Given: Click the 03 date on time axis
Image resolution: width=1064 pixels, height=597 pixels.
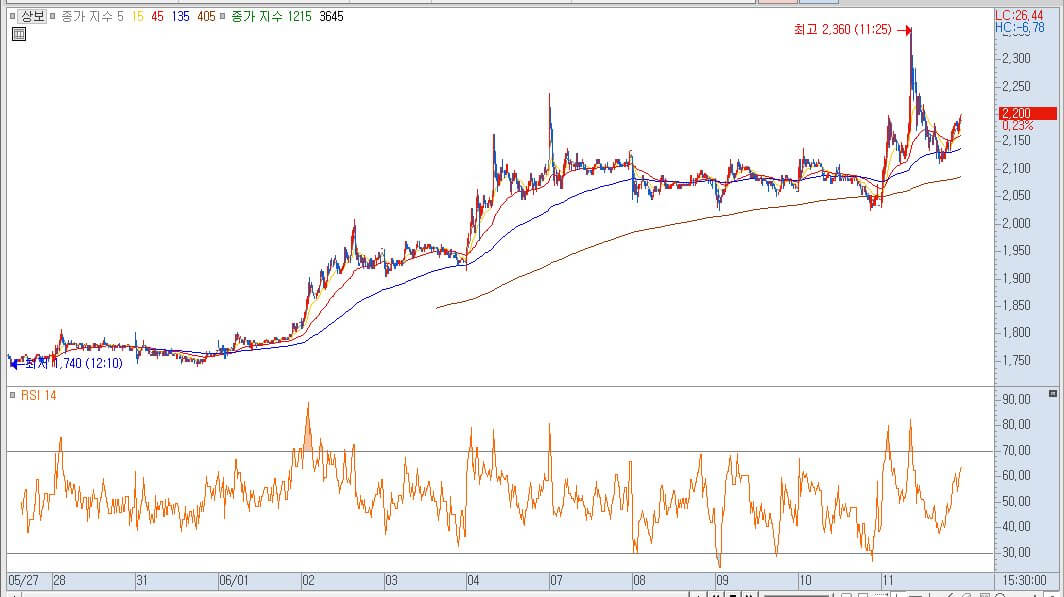Looking at the screenshot, I should [x=391, y=581].
